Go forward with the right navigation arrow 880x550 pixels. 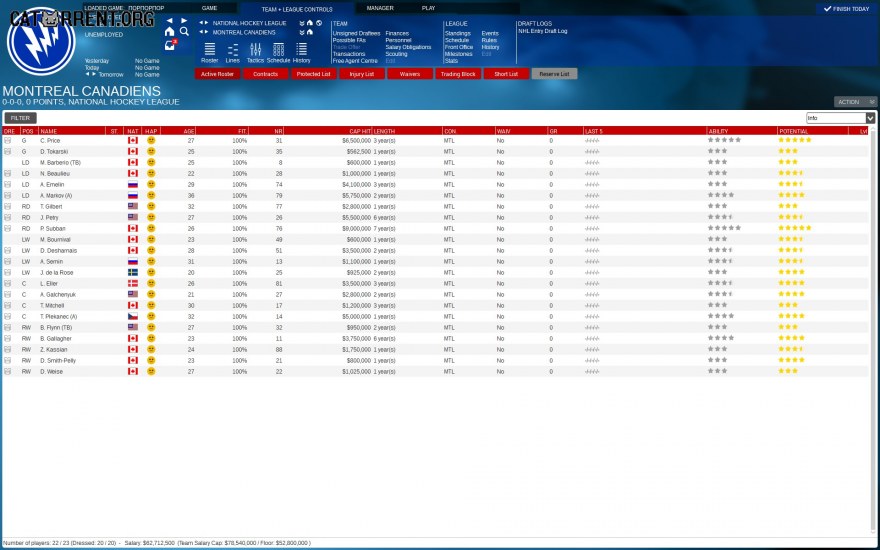point(184,21)
